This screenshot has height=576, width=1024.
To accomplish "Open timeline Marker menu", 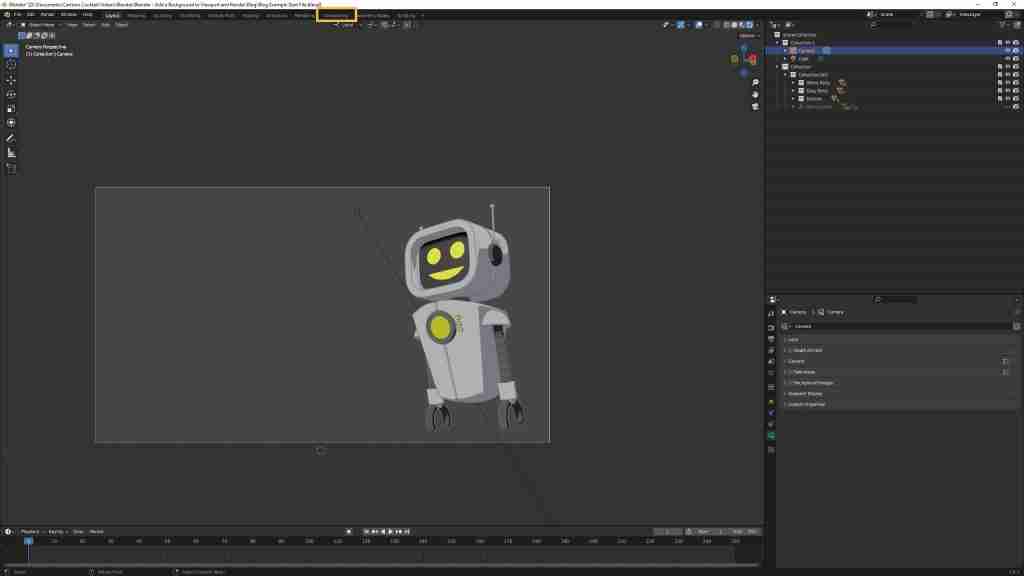I will 96,532.
